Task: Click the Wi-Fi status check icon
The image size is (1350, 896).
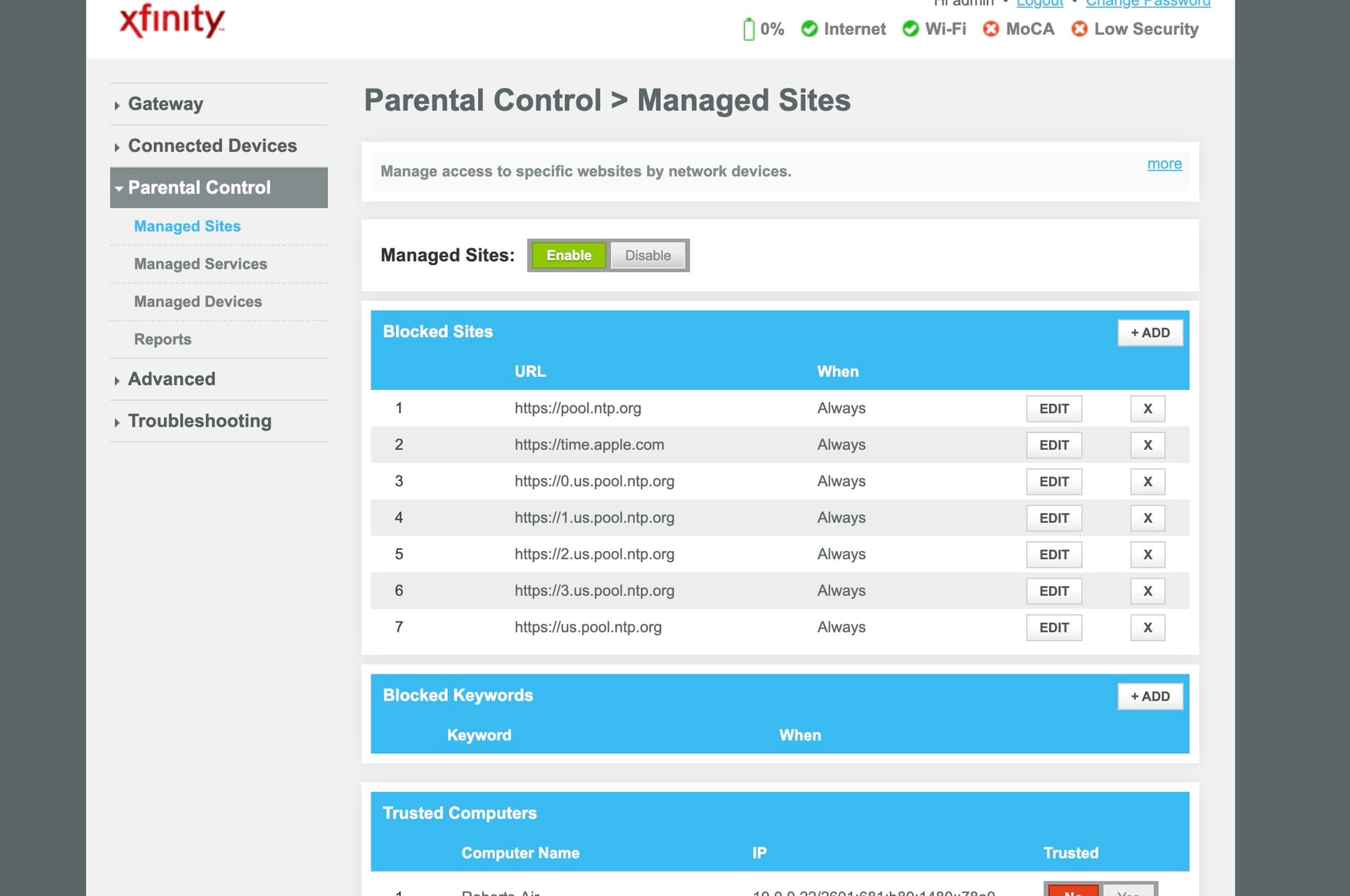Action: coord(911,29)
